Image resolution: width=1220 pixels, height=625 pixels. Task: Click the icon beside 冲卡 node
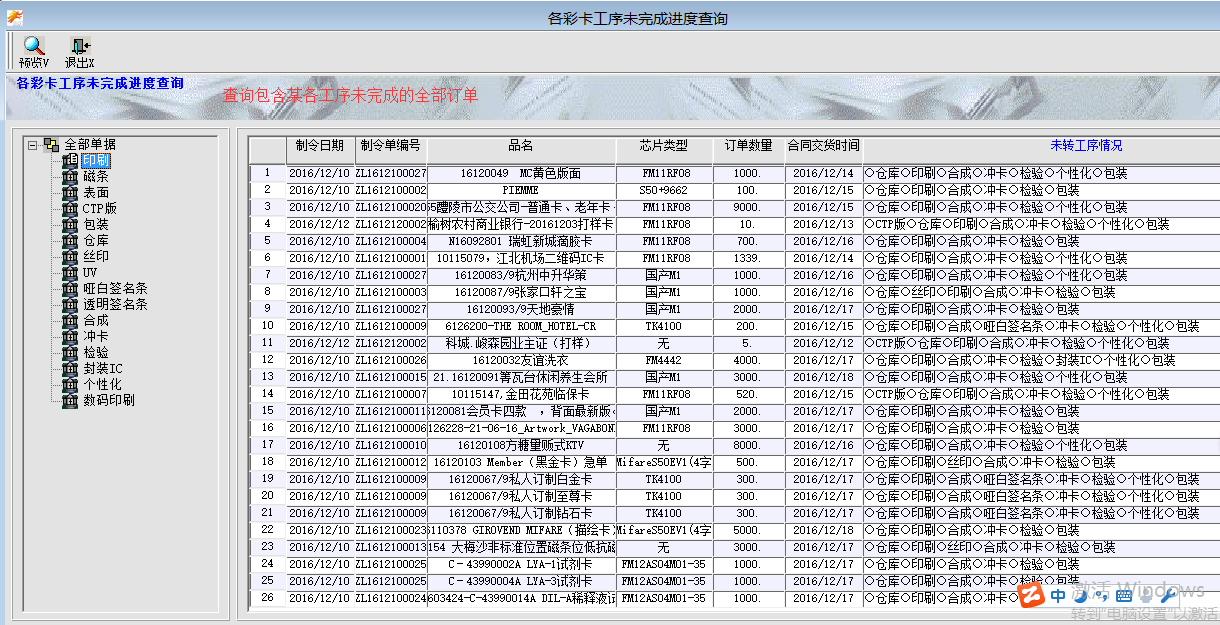[x=70, y=337]
